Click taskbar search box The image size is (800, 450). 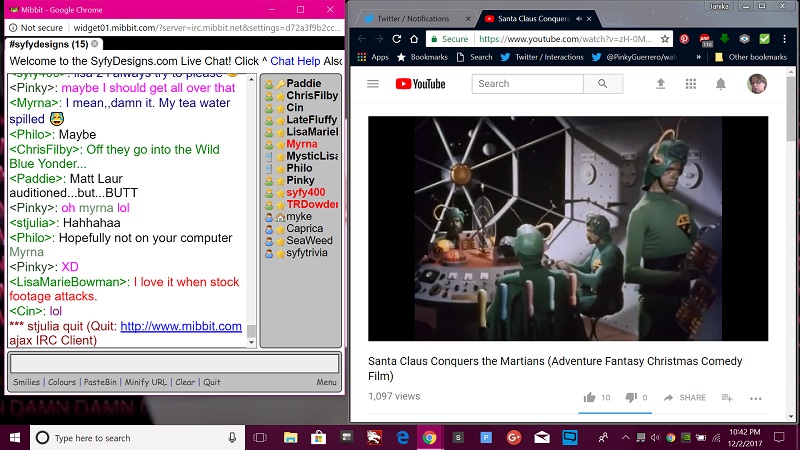click(x=137, y=438)
